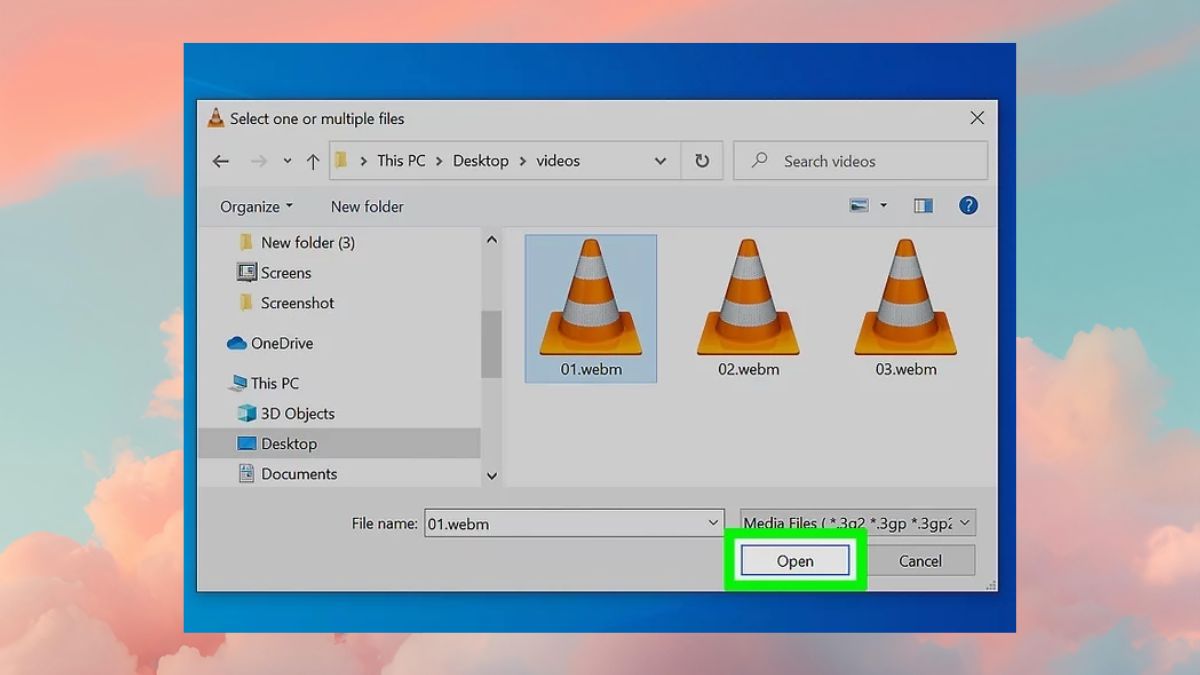
Task: Click the Documents page icon
Action: coord(246,474)
